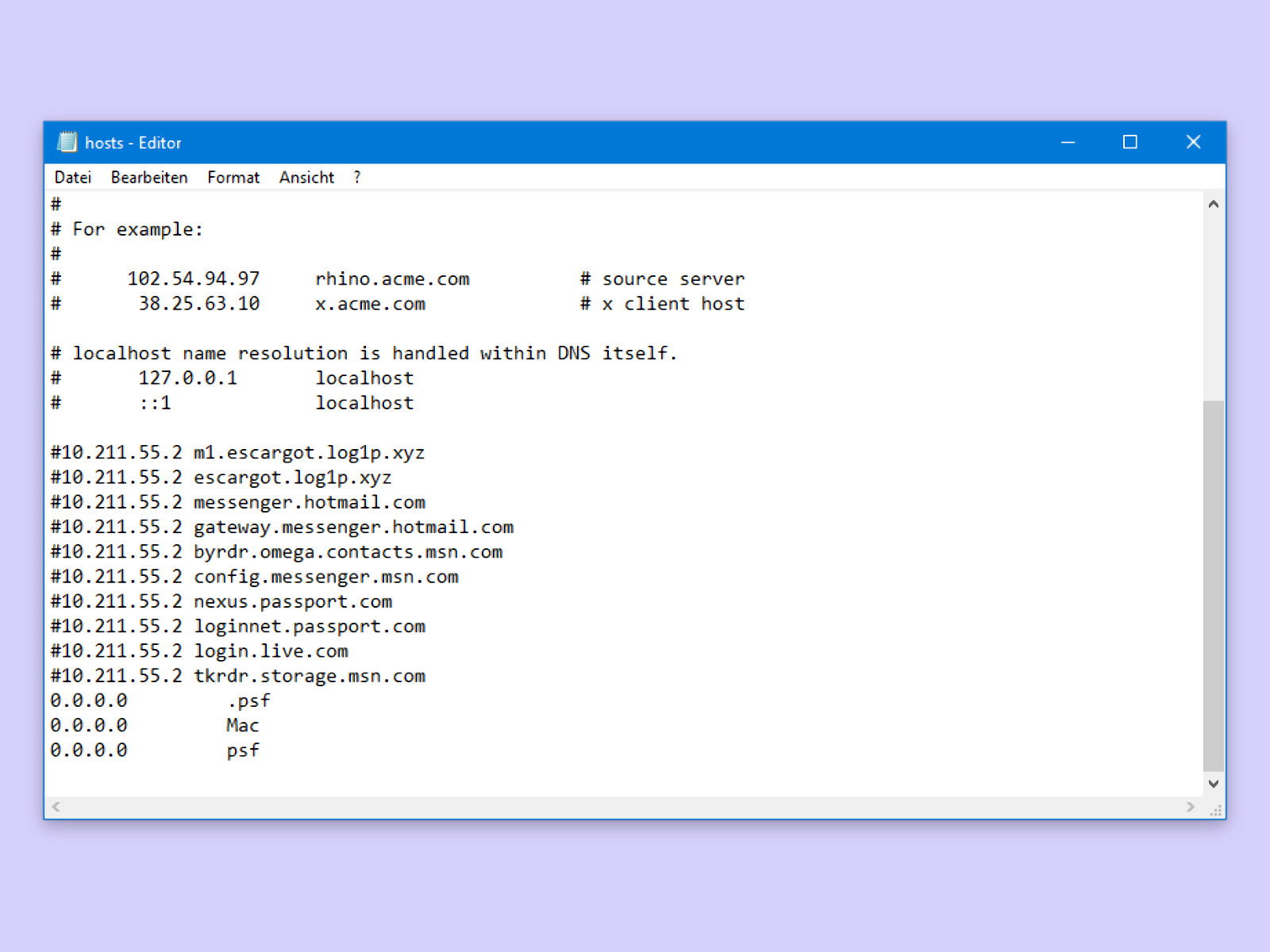Screen dimensions: 1270x952
Task: Minimize the hosts Editor window
Action: (1068, 143)
